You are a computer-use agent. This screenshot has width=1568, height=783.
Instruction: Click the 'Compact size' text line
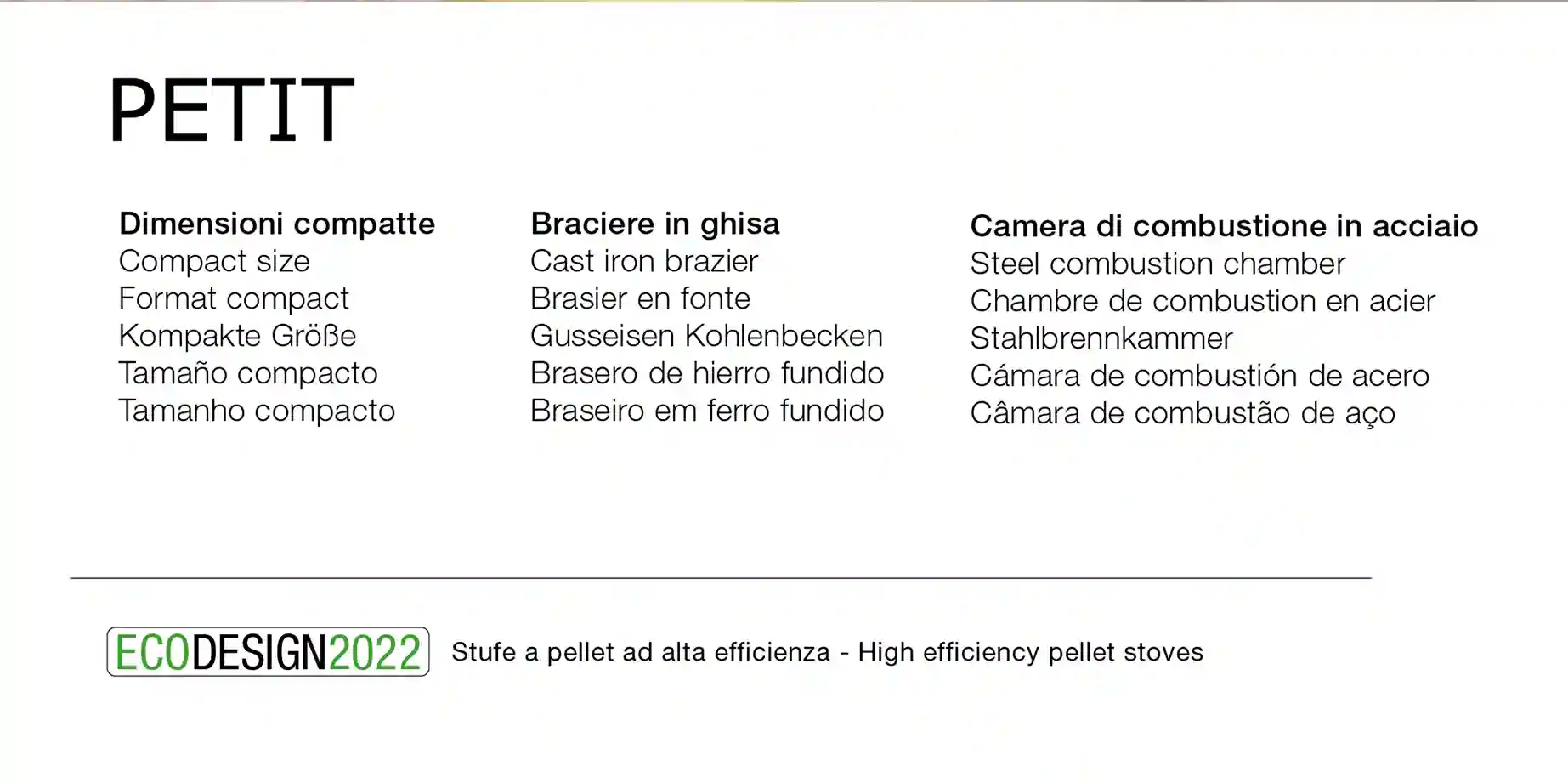pyautogui.click(x=214, y=261)
